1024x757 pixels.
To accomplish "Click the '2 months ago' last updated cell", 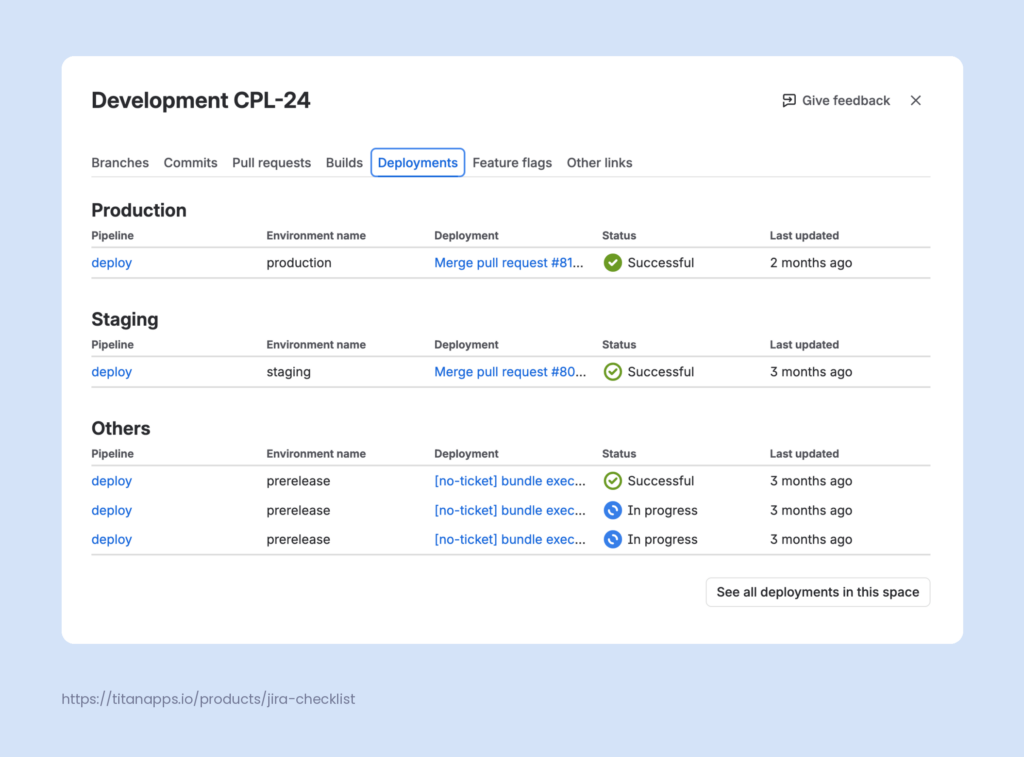I will 811,263.
